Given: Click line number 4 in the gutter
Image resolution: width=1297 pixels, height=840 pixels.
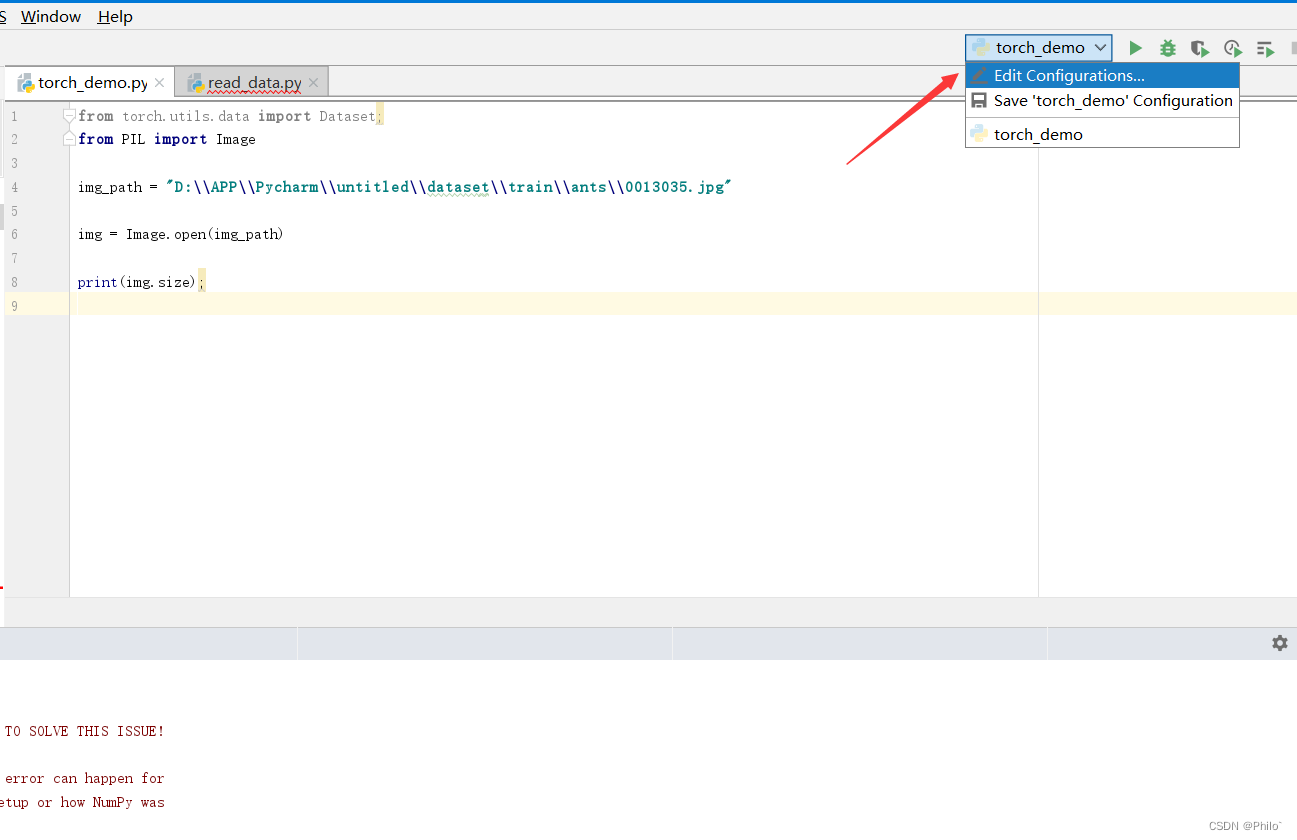Looking at the screenshot, I should pos(14,187).
